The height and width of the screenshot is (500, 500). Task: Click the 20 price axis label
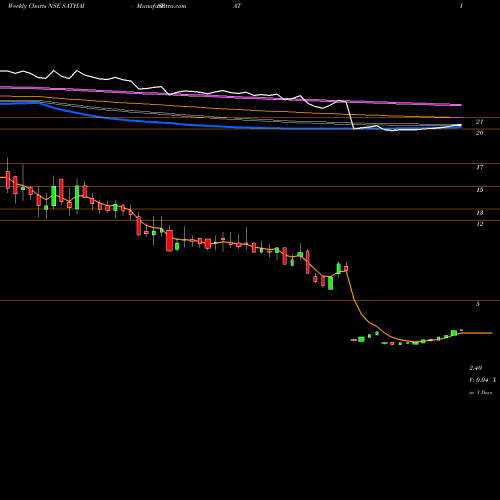(479, 133)
